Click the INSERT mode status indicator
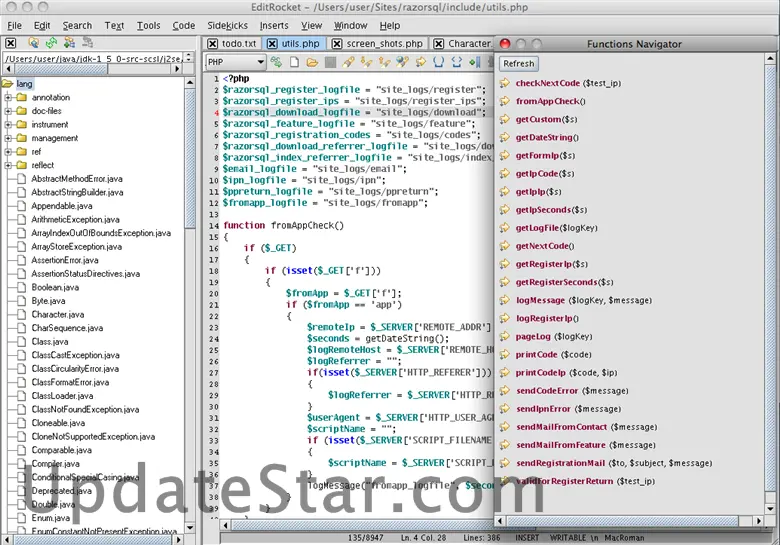Screen dimensions: 780x545 click(527, 538)
